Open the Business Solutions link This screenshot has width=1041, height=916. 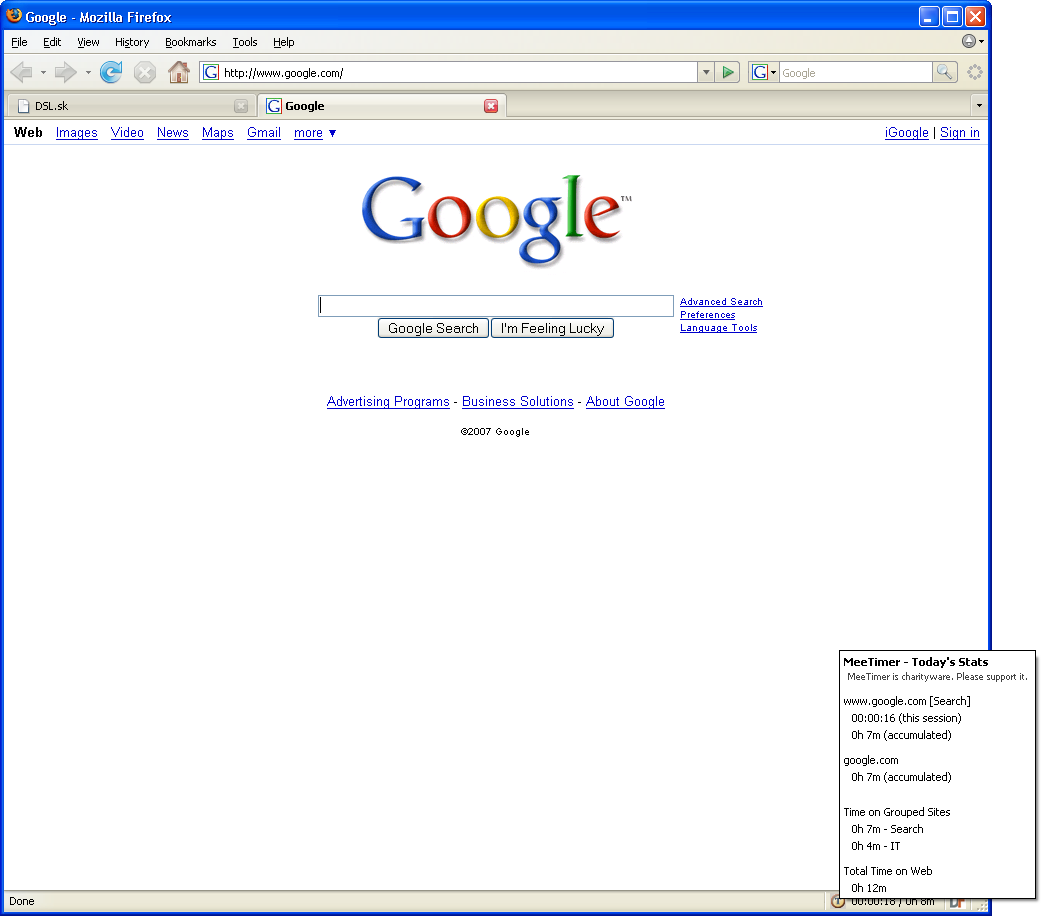tap(518, 402)
